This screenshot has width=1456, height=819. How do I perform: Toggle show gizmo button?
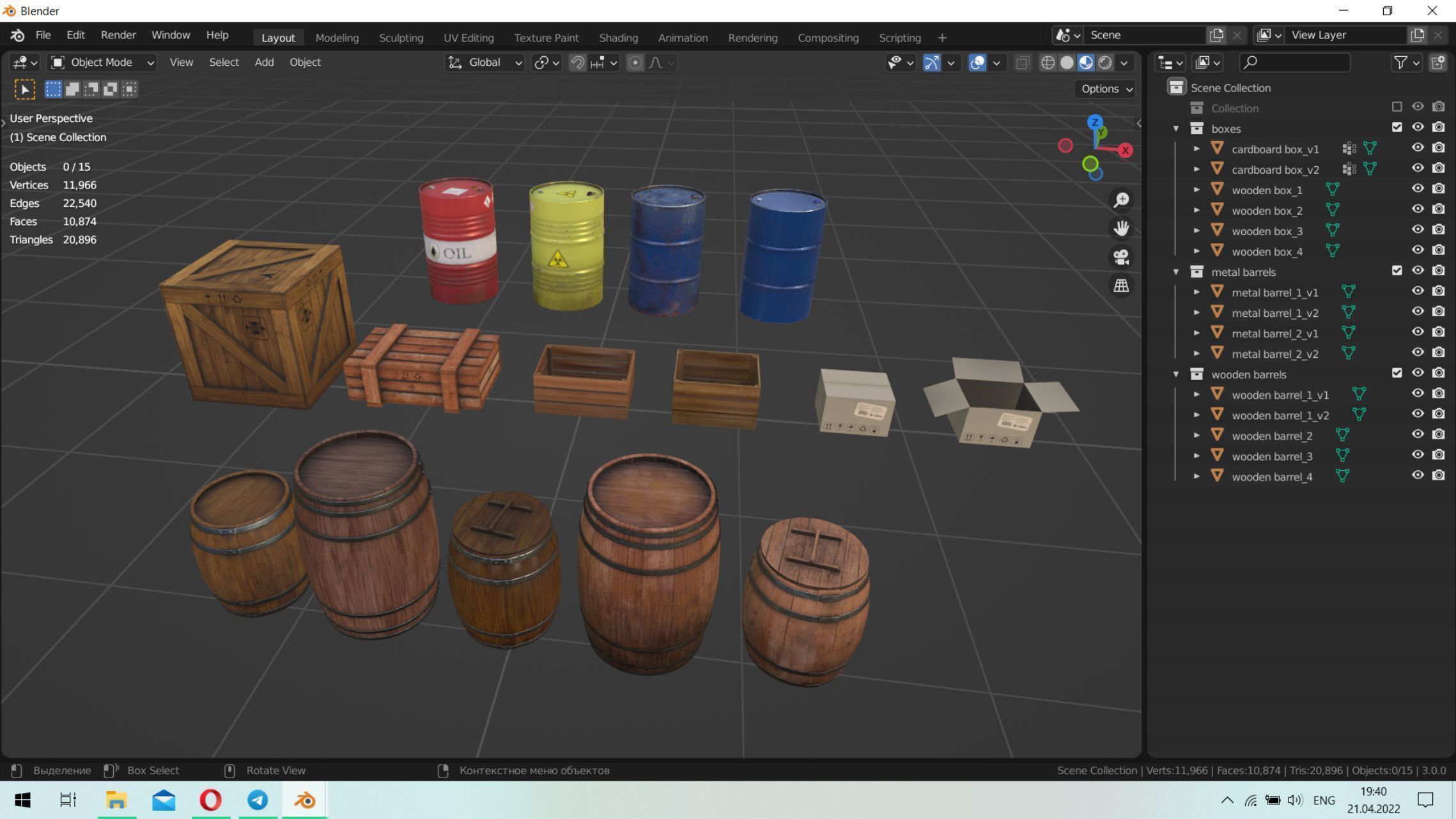point(931,63)
